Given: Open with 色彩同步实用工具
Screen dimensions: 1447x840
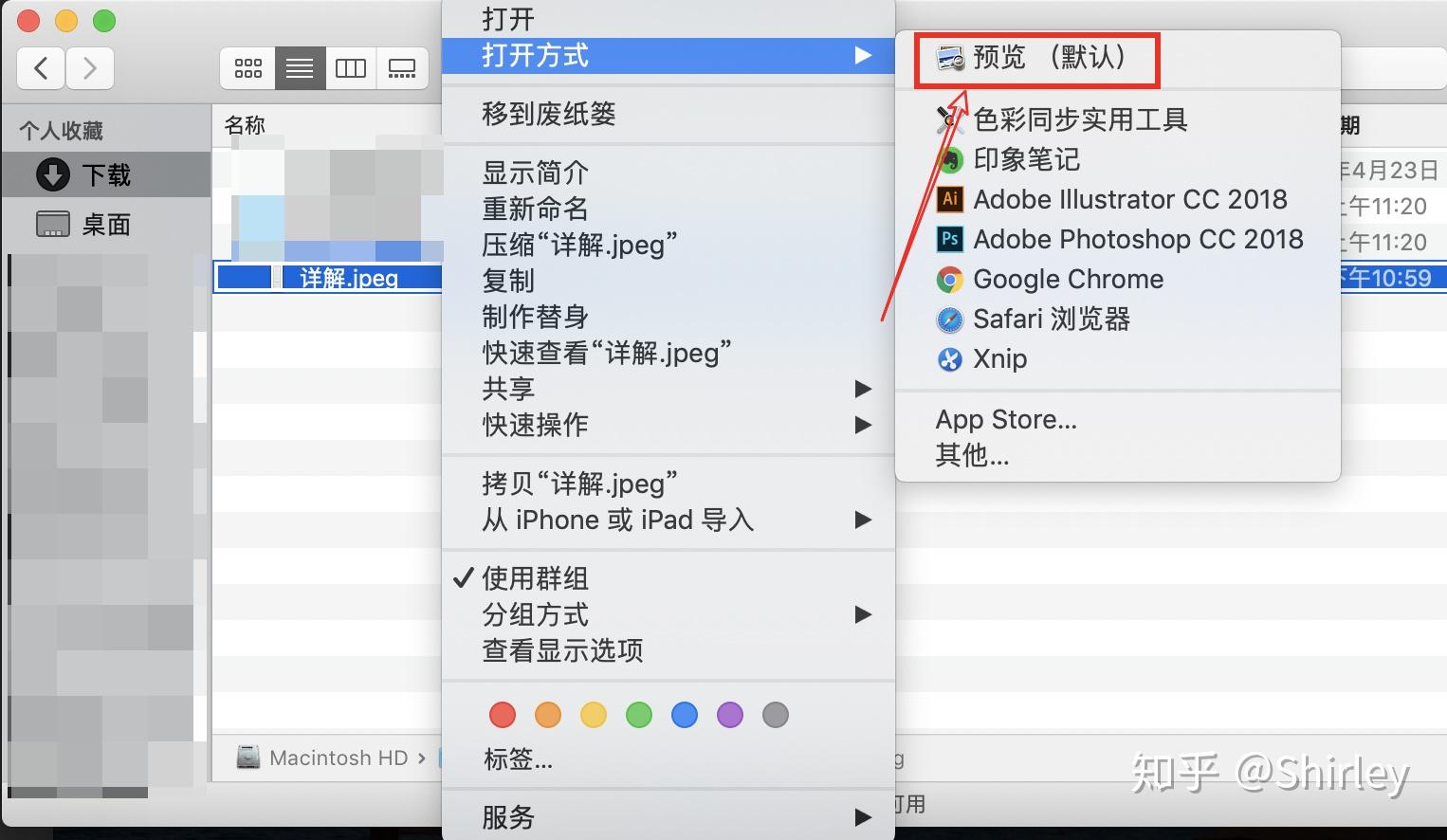Looking at the screenshot, I should pos(1118,119).
